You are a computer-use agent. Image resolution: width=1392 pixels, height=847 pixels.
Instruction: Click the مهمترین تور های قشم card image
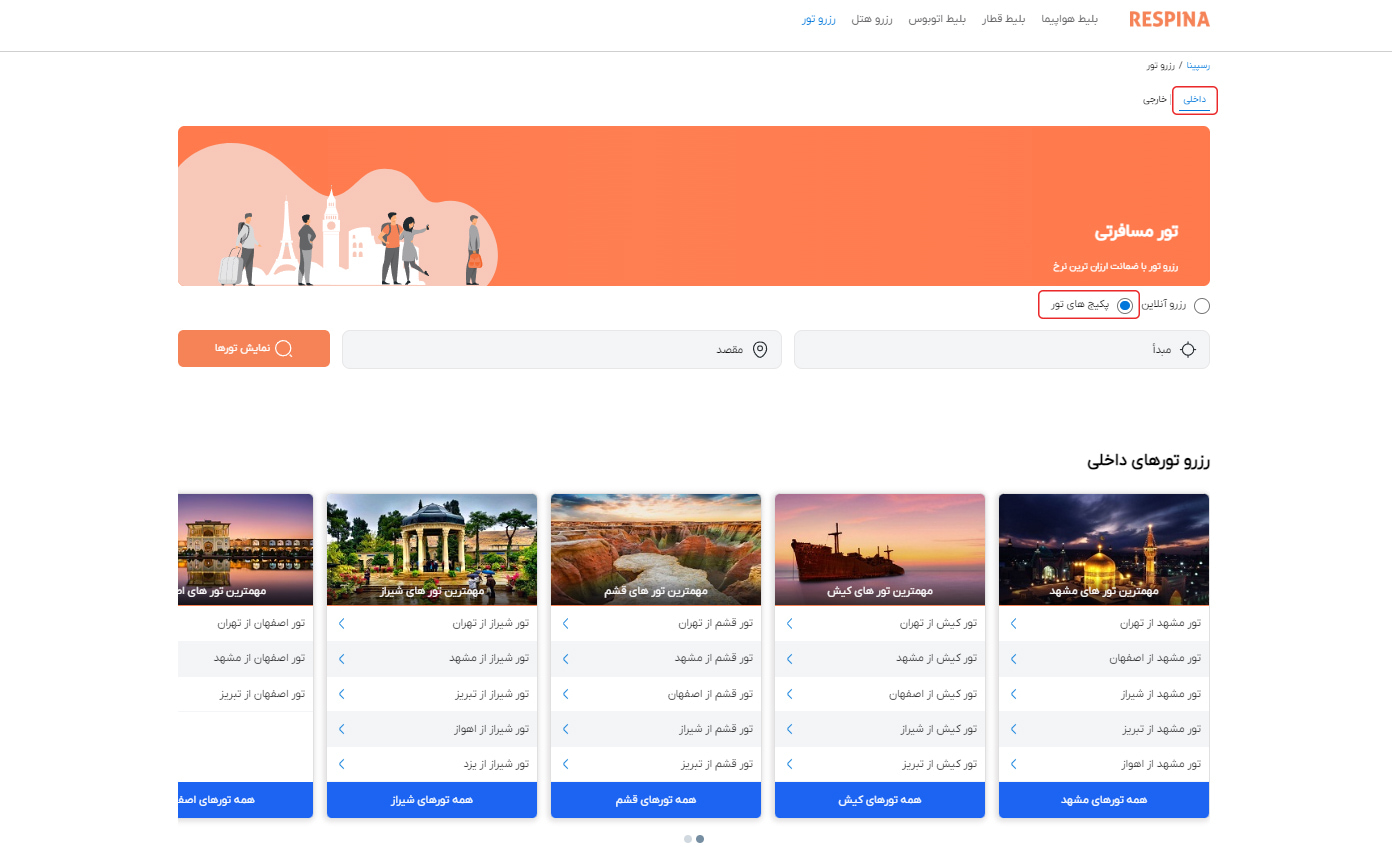tap(655, 549)
